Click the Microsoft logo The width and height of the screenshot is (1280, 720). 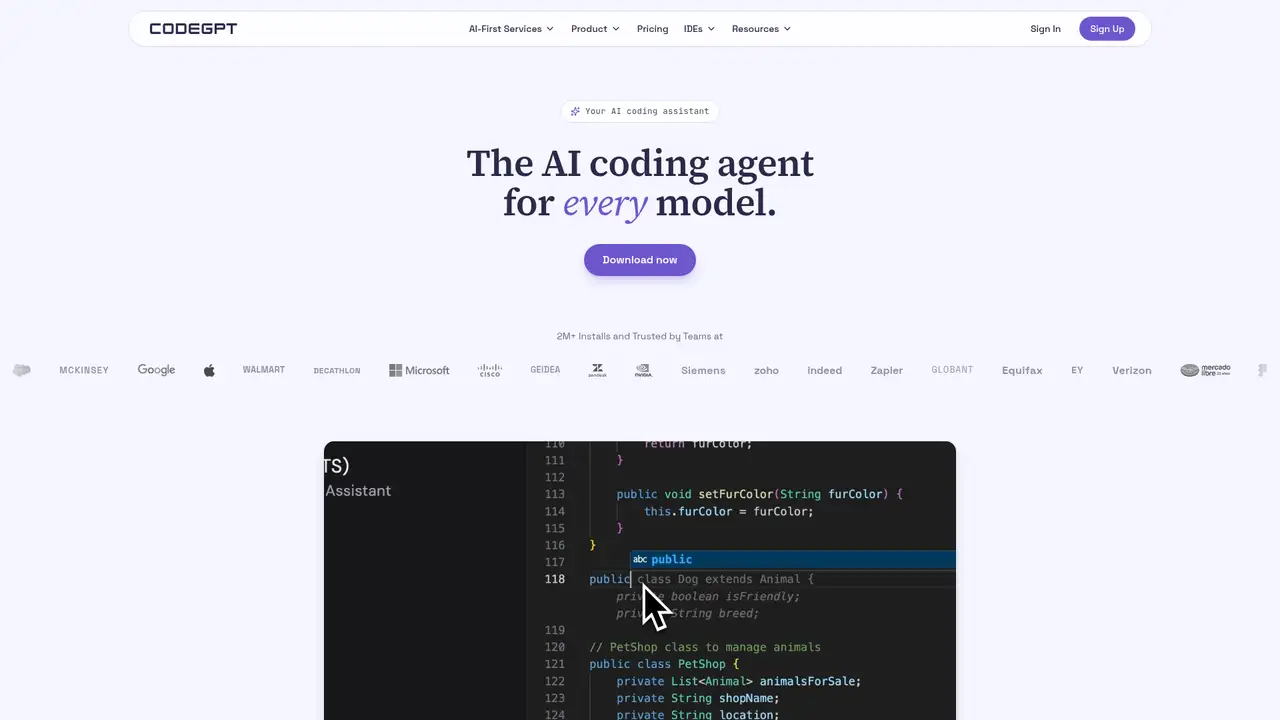[x=419, y=370]
